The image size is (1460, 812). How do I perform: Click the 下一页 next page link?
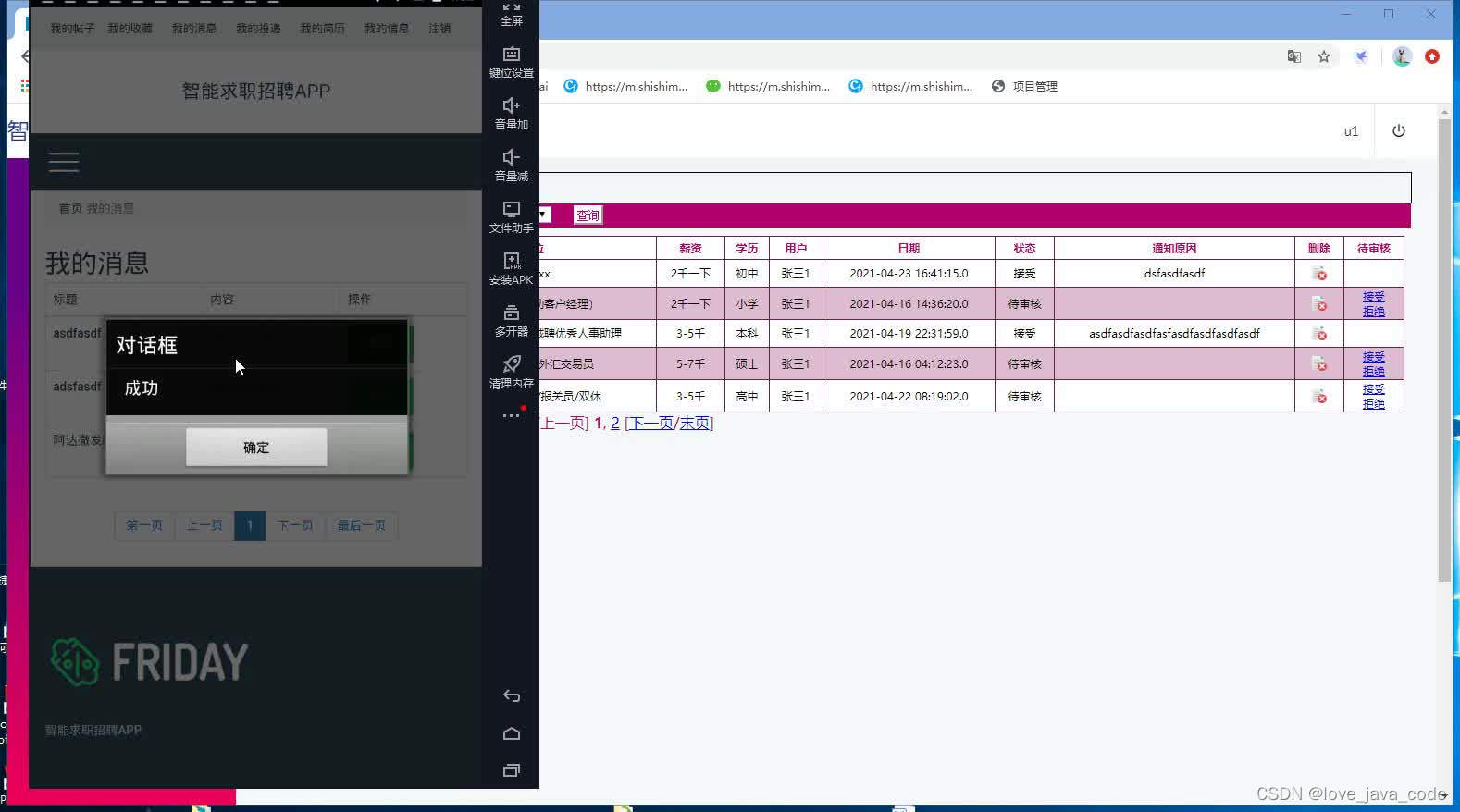(651, 424)
